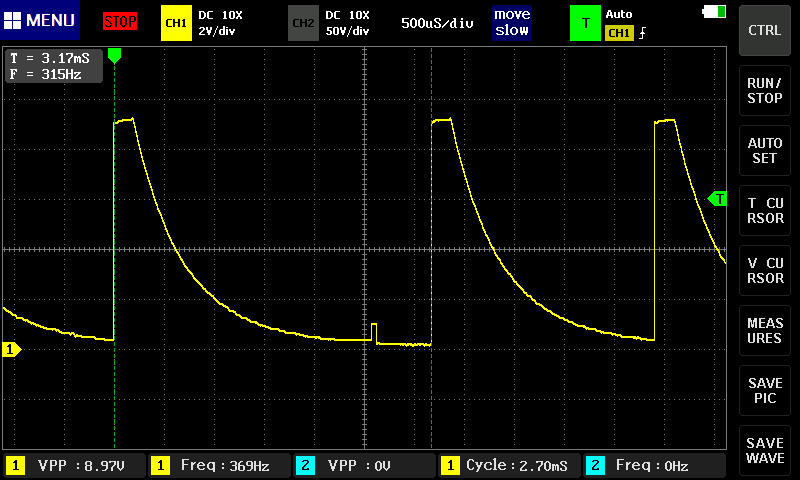Click cyan 2 badge beside Freq 0Hz
The image size is (800, 480).
(595, 466)
